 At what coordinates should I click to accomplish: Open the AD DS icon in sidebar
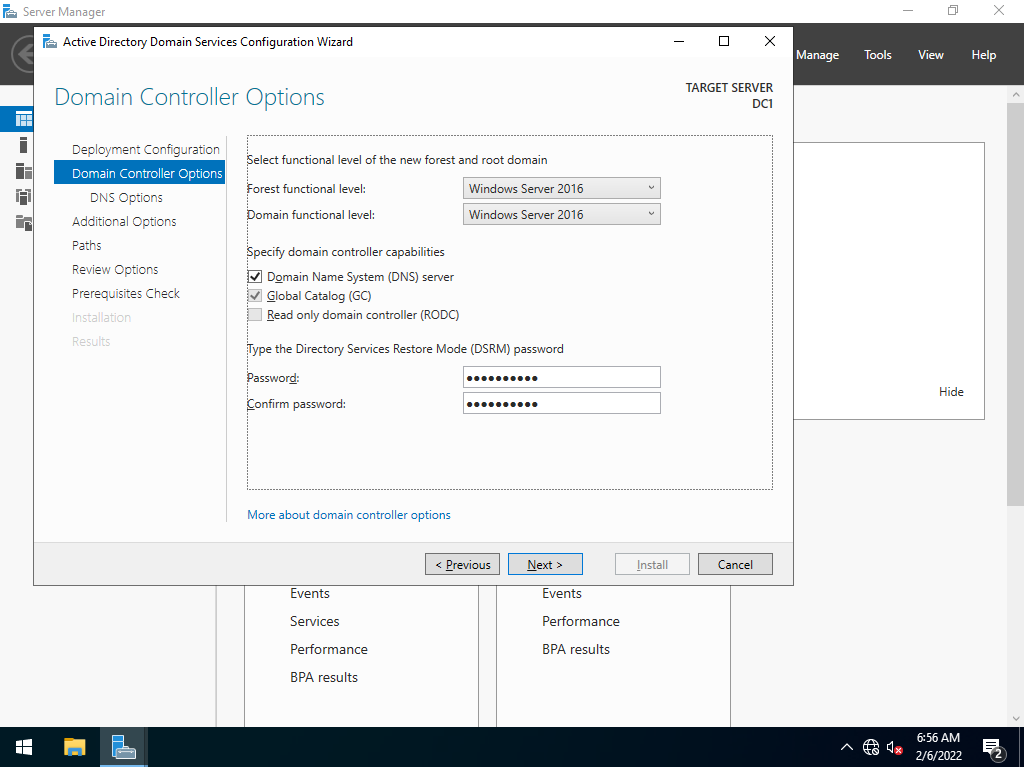pos(24,197)
